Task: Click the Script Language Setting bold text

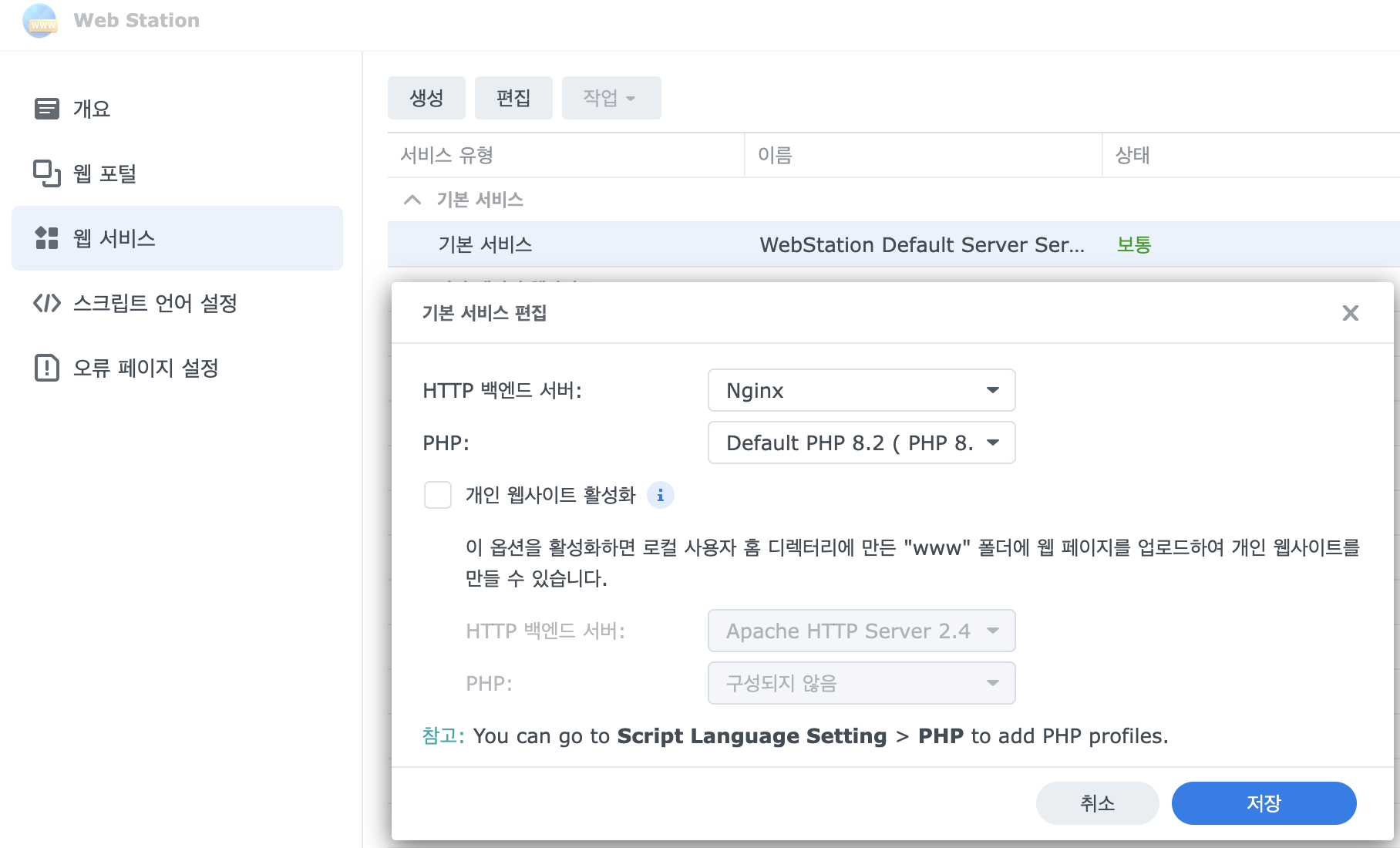Action: [x=752, y=736]
